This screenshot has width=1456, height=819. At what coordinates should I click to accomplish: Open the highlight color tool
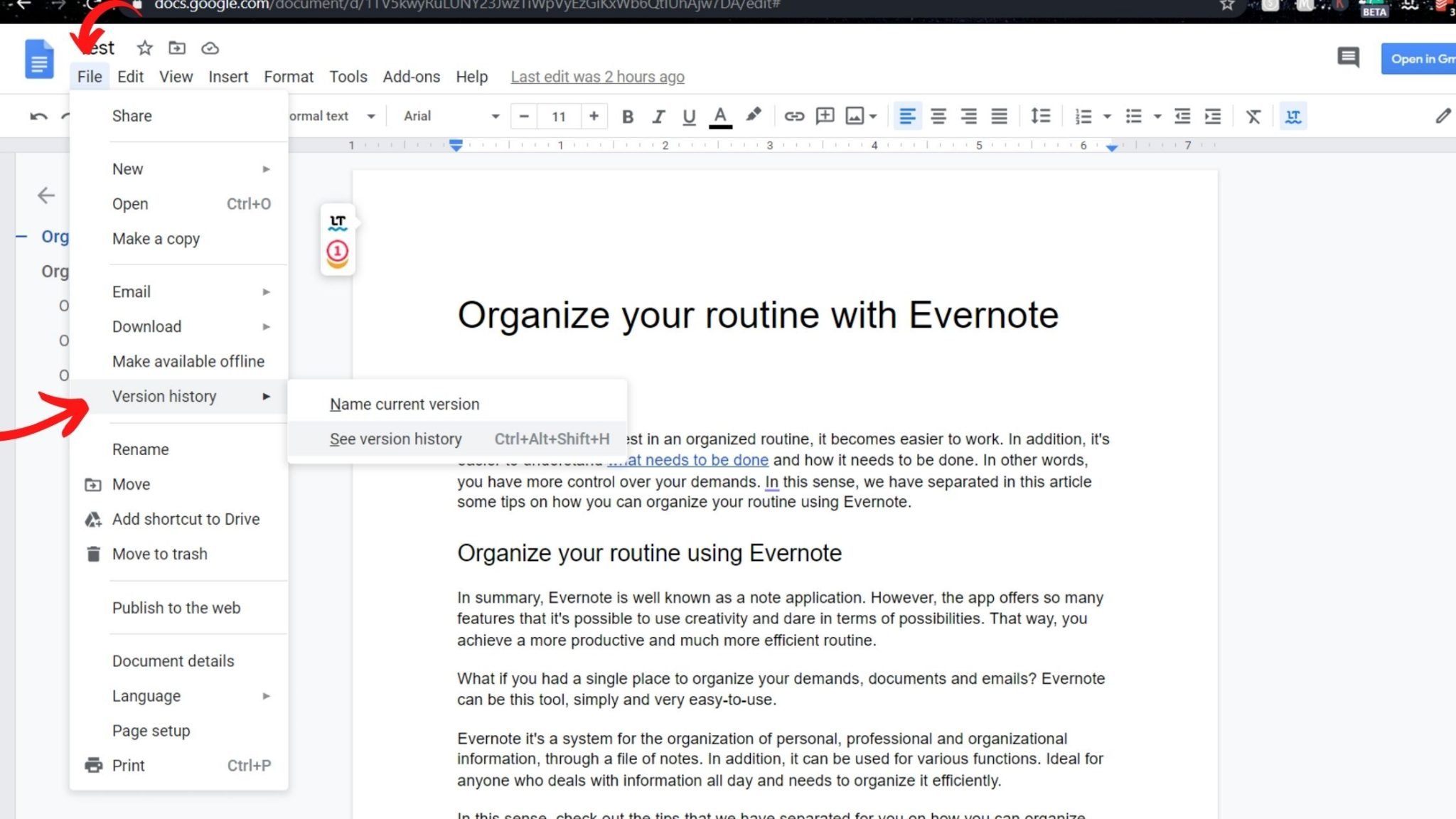tap(753, 115)
